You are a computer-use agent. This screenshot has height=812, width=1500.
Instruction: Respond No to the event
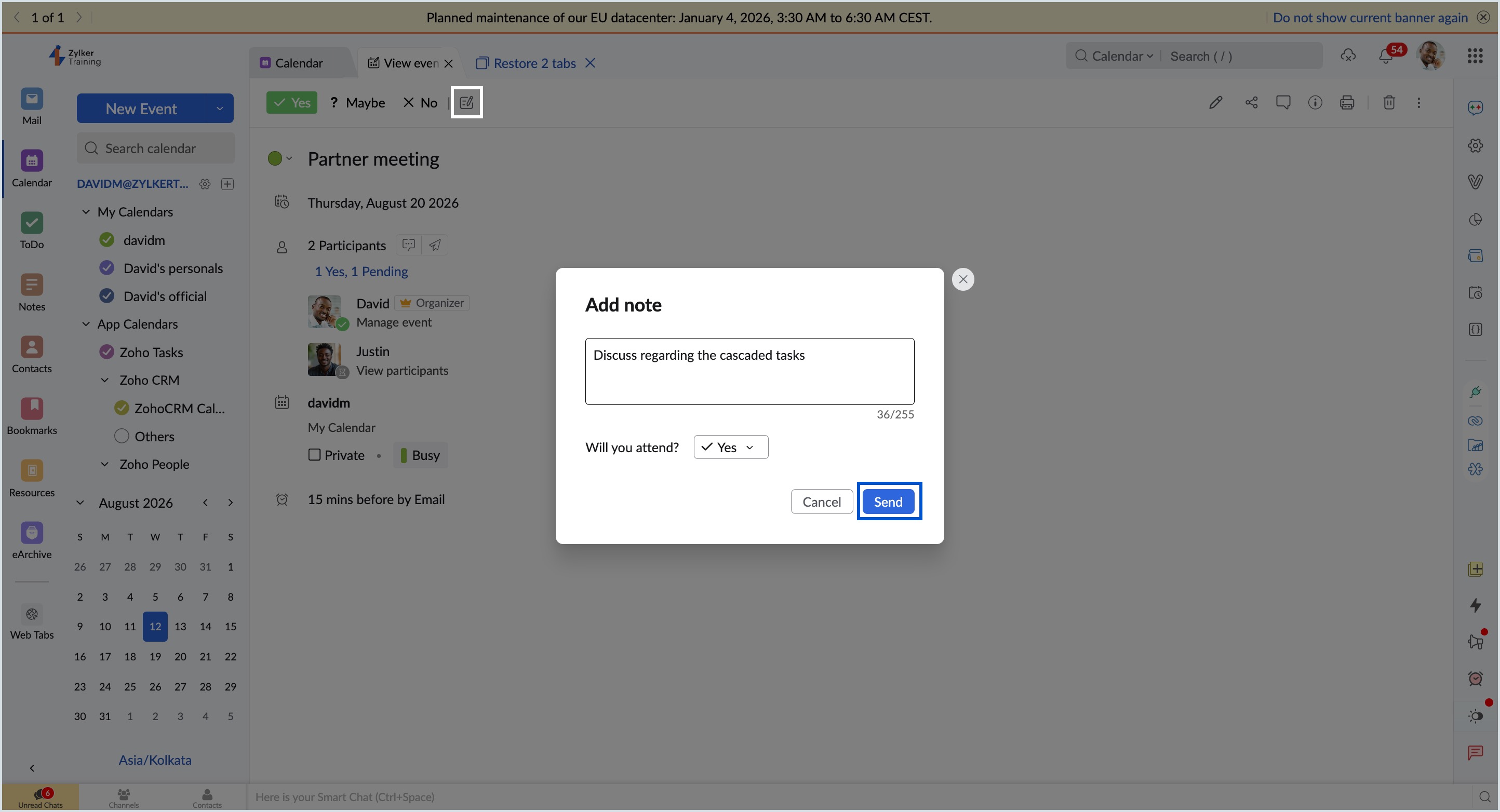[420, 102]
